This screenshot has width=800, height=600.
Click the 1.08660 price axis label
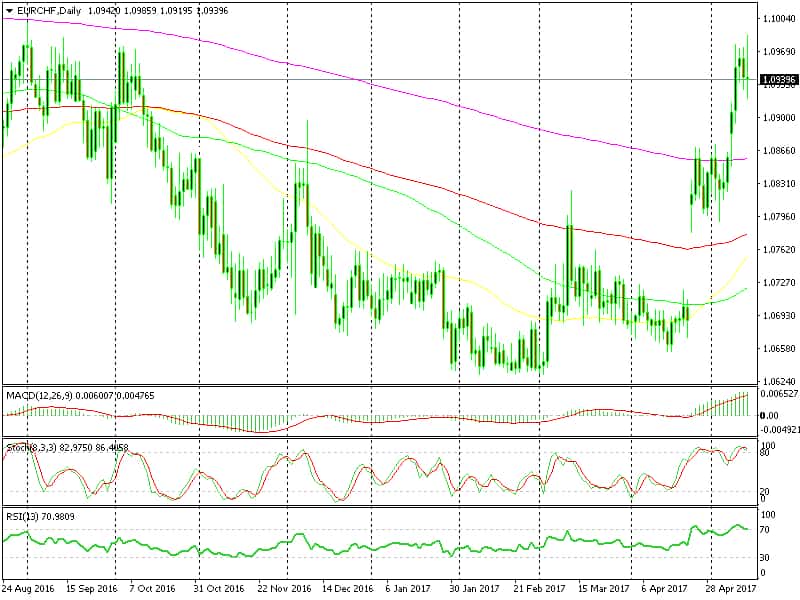(779, 151)
